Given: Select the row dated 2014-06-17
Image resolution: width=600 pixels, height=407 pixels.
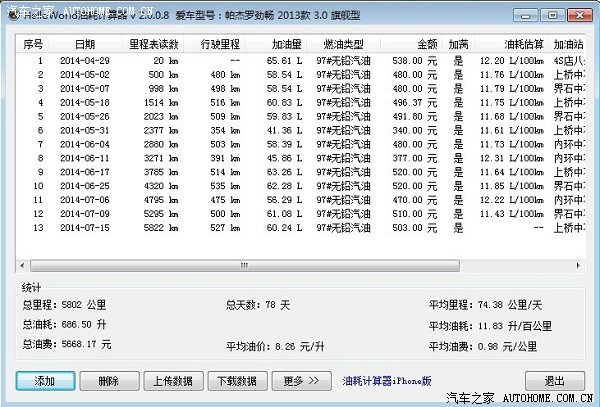Looking at the screenshot, I should tap(82, 171).
